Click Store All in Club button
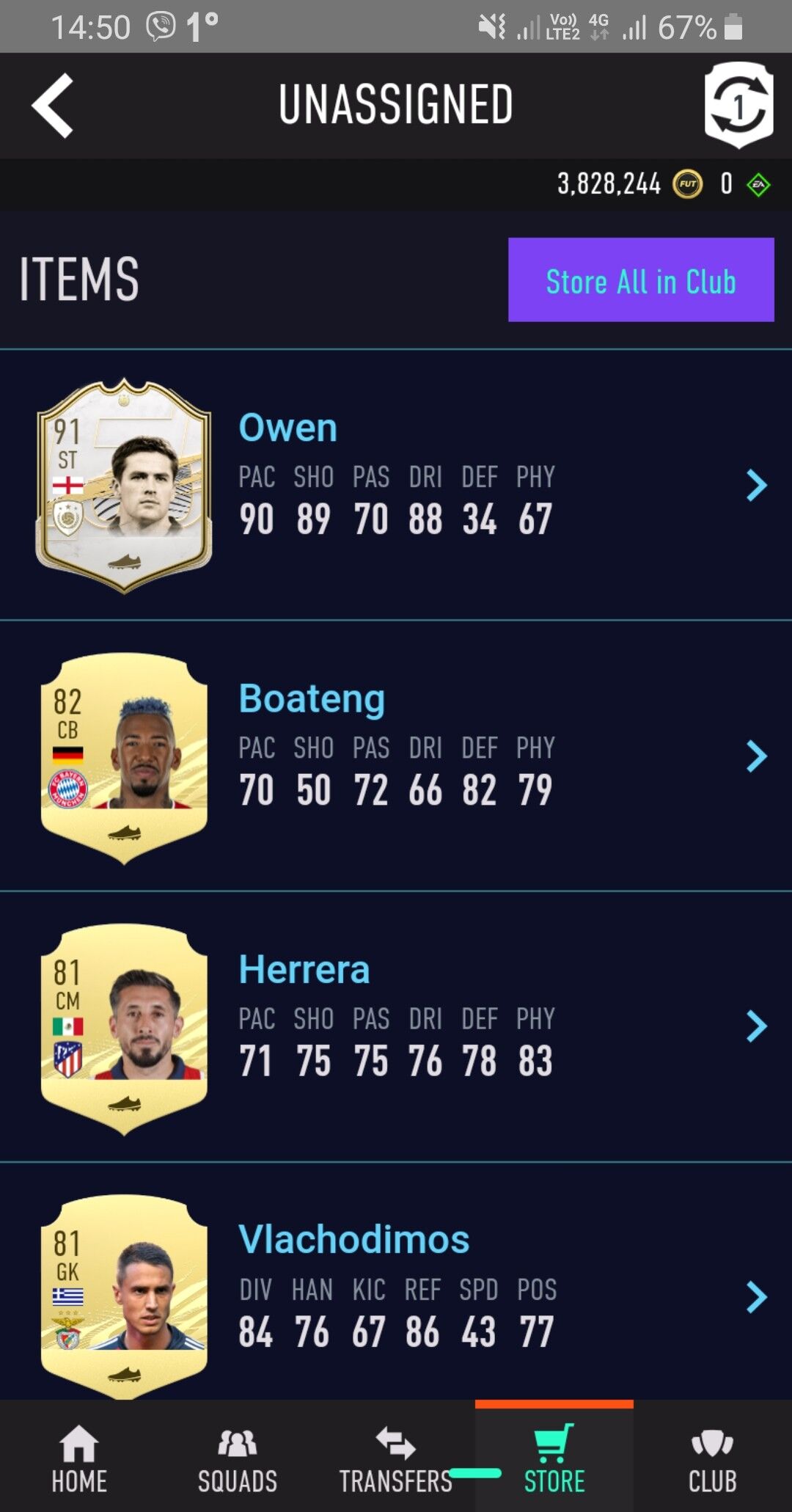This screenshot has width=792, height=1512. click(641, 280)
